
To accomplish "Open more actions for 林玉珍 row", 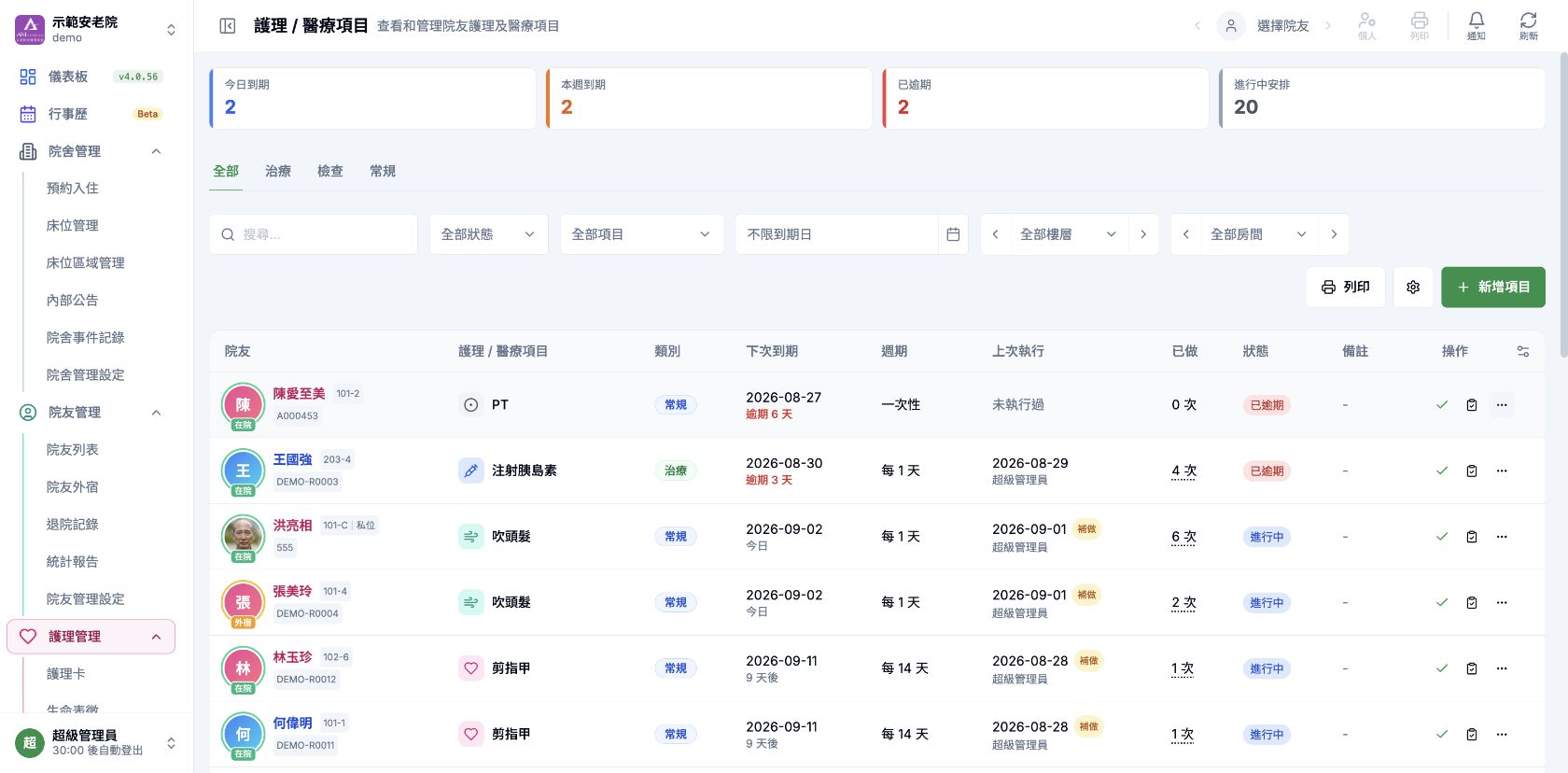I will pos(1502,668).
